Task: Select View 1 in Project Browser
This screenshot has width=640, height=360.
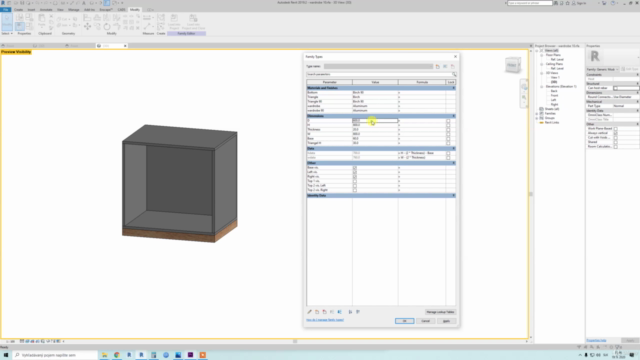Action: 555,78
